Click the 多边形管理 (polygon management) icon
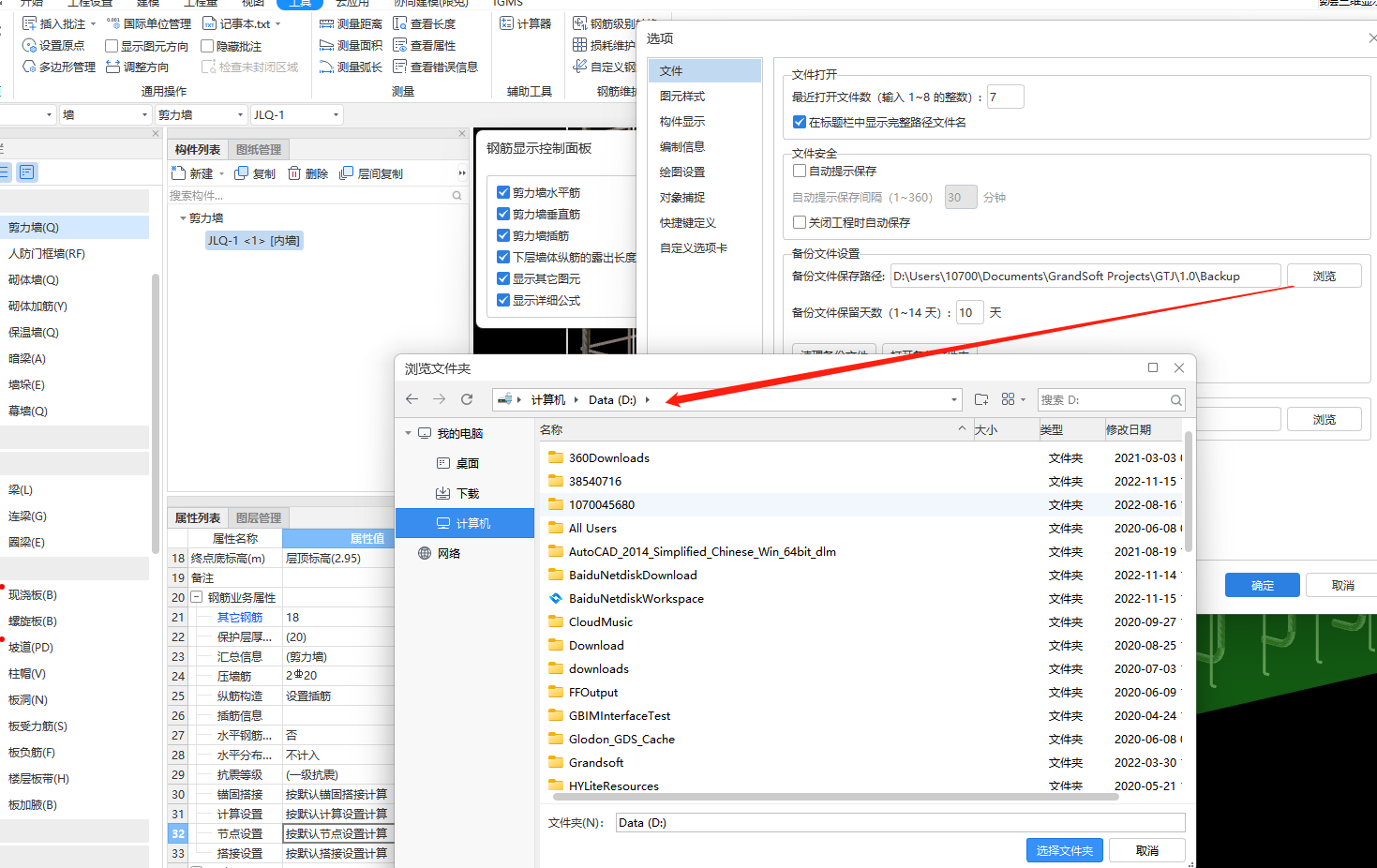Image resolution: width=1377 pixels, height=868 pixels. pyautogui.click(x=29, y=67)
